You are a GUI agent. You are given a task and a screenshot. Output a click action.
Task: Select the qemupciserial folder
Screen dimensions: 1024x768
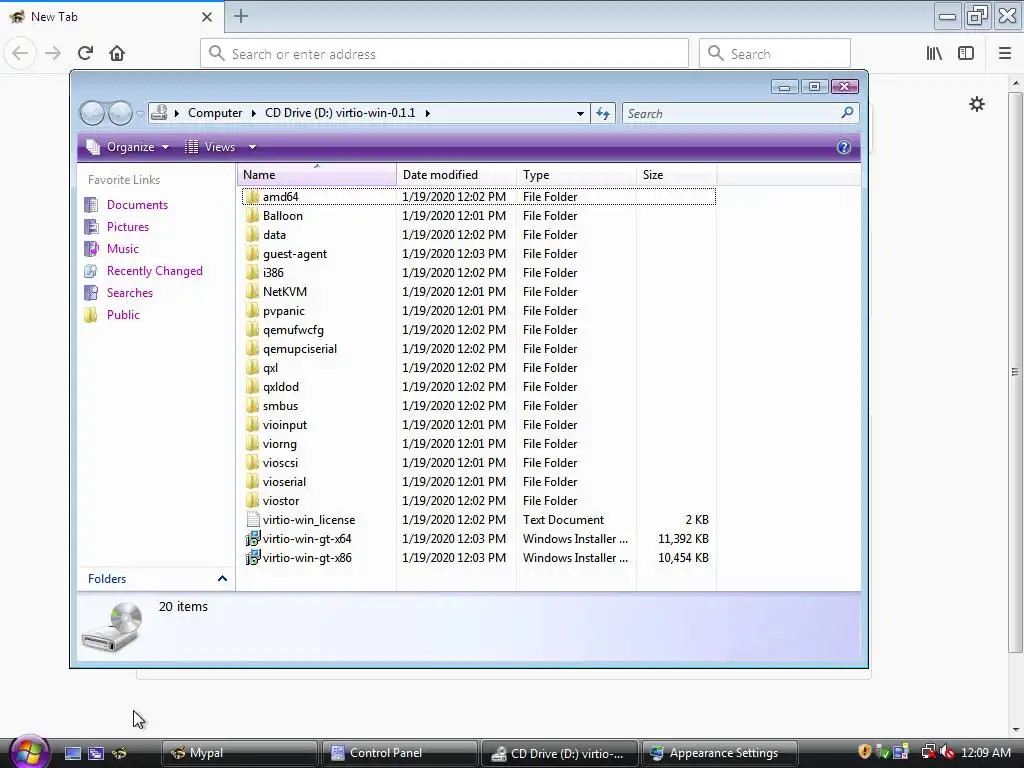(x=300, y=349)
